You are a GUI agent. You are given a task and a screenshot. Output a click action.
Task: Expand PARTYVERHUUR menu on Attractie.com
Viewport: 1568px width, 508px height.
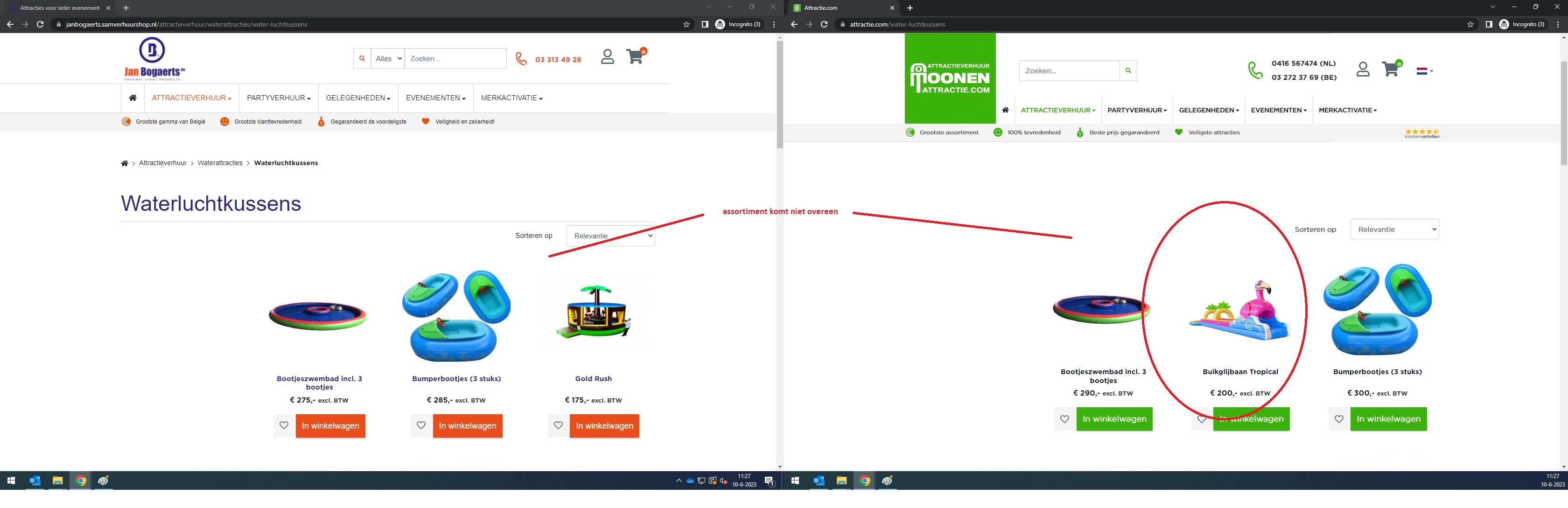1137,110
